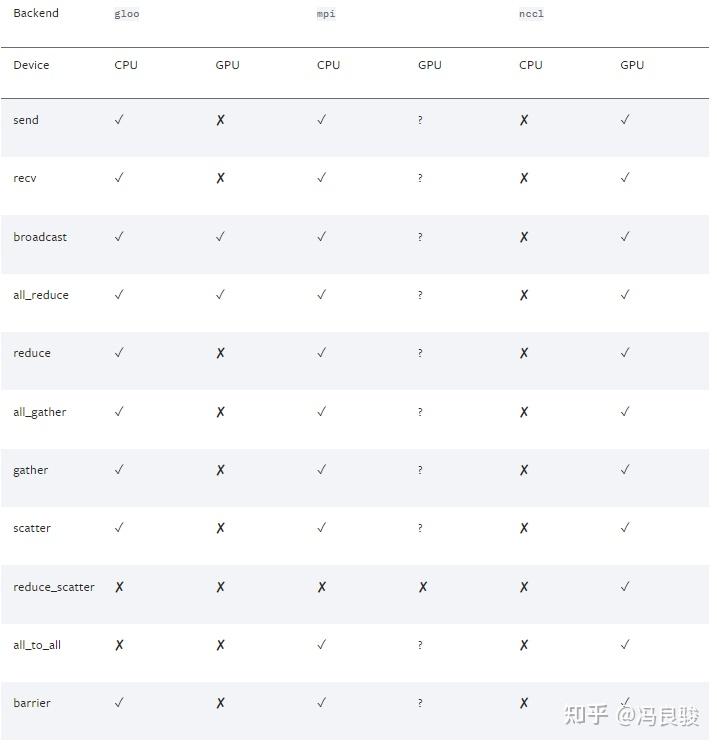The height and width of the screenshot is (746, 717).
Task: Click the nccl backend header
Action: tap(531, 14)
